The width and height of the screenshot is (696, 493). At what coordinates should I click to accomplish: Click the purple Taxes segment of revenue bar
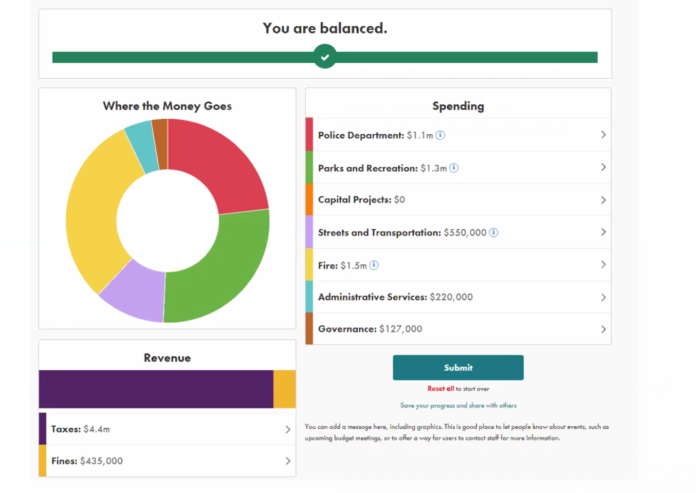click(155, 389)
